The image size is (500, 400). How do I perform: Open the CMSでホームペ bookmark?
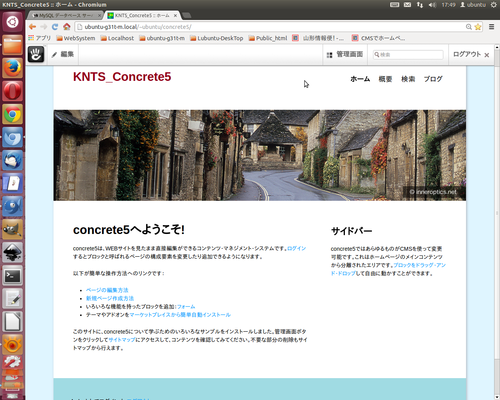(379, 38)
